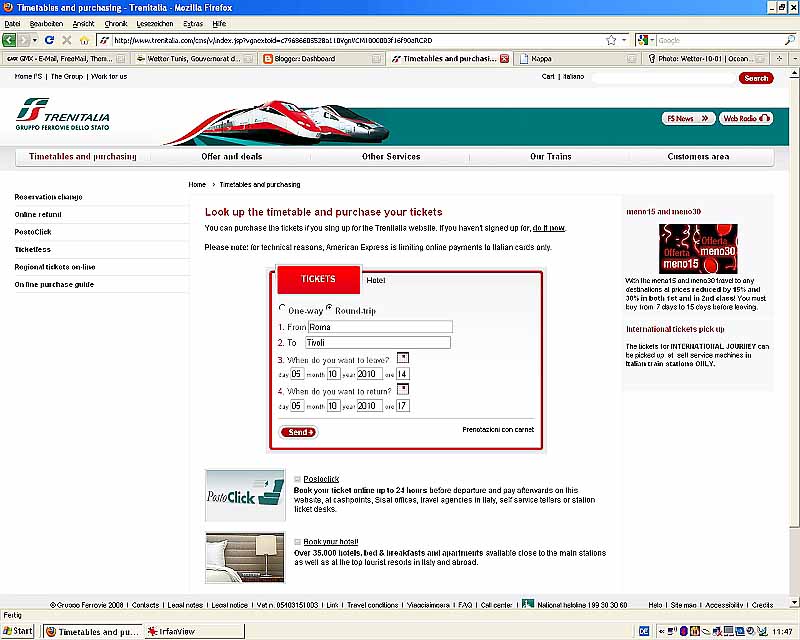The height and width of the screenshot is (640, 800).
Task: Click the red Send button
Action: point(299,432)
